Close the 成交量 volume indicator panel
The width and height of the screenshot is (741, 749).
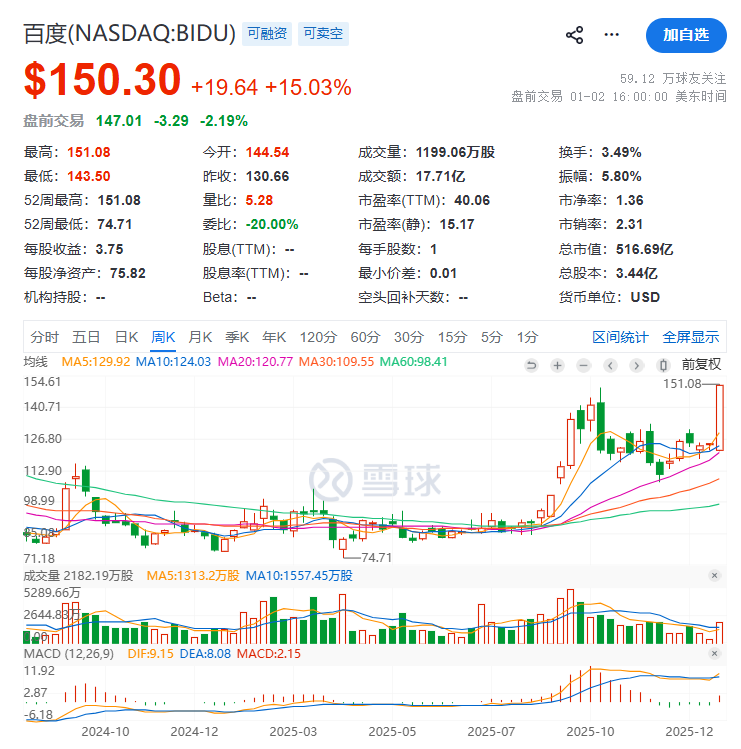click(x=714, y=575)
